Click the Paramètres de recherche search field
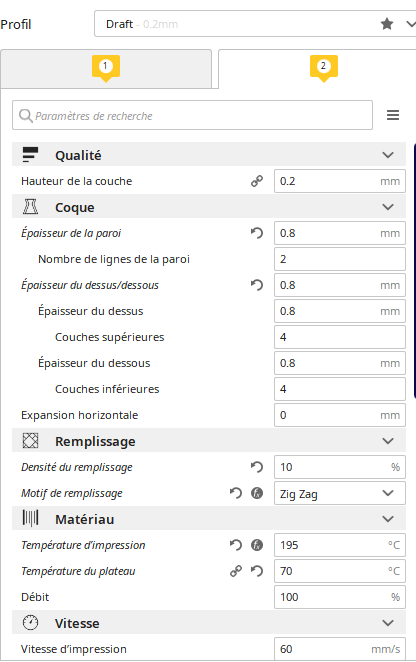The width and height of the screenshot is (416, 662). point(192,115)
